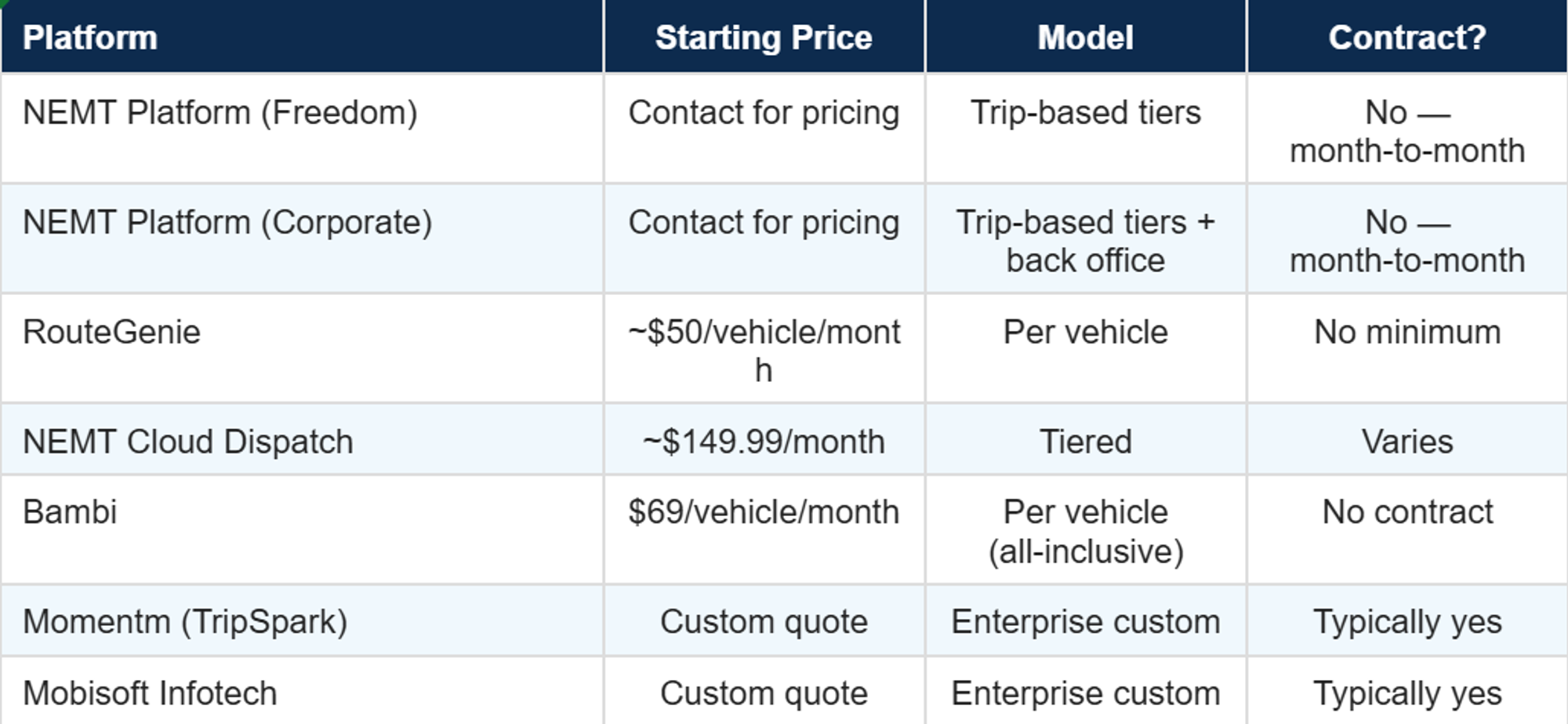Screen dimensions: 1568x724
Task: Select the NEMT Platform (Corporate) cell
Action: point(227,223)
